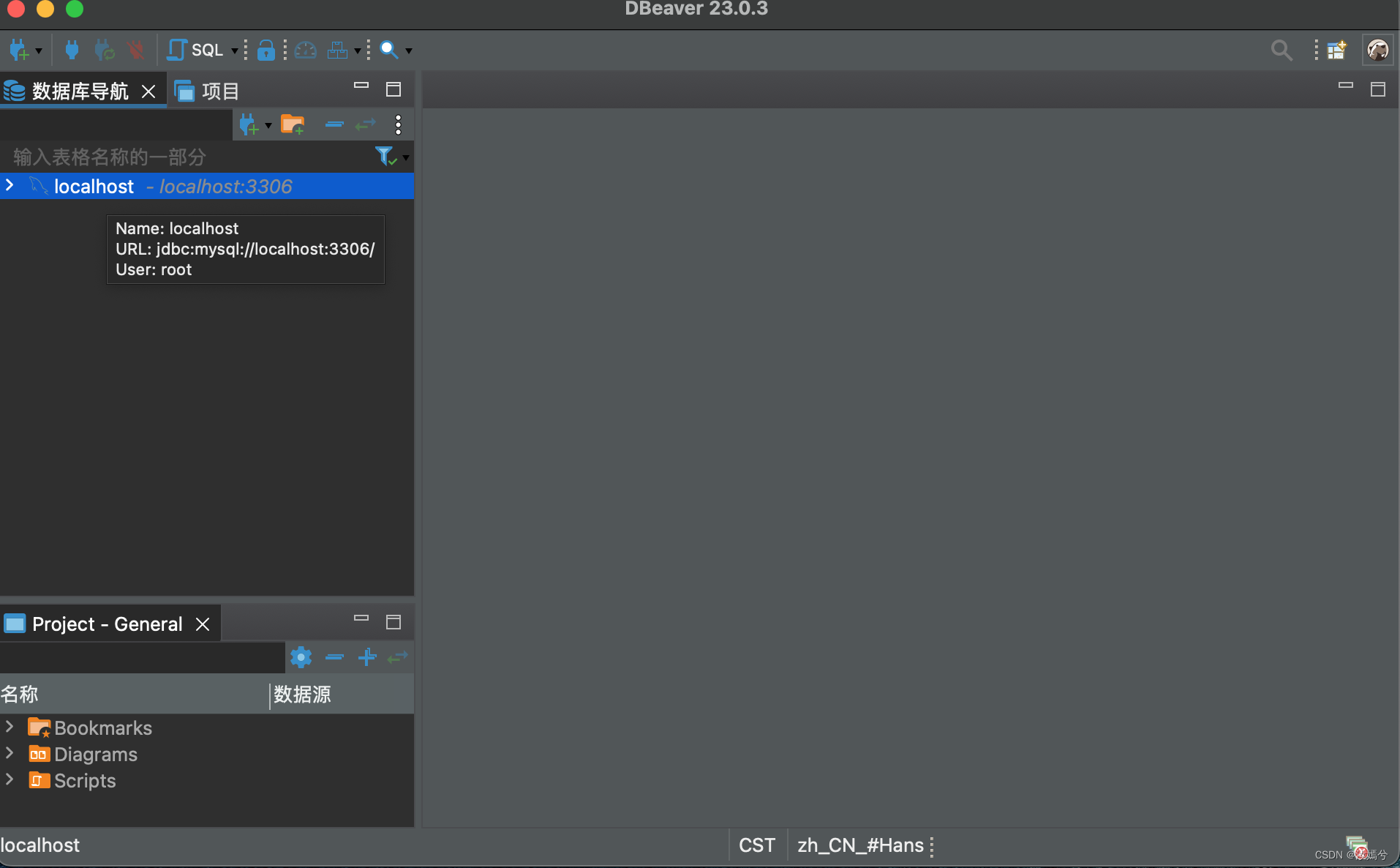Click the Reconnect icon in main toolbar
1400x868 pixels.
104,50
